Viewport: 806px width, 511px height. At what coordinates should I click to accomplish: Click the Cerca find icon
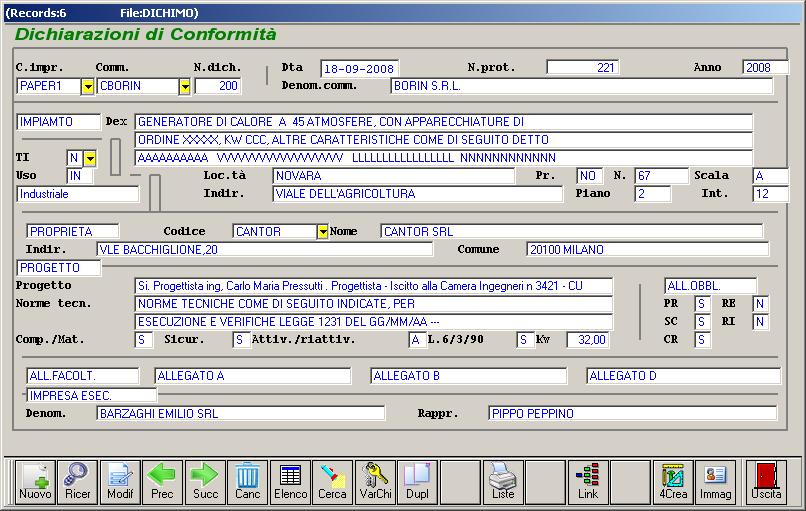point(333,482)
